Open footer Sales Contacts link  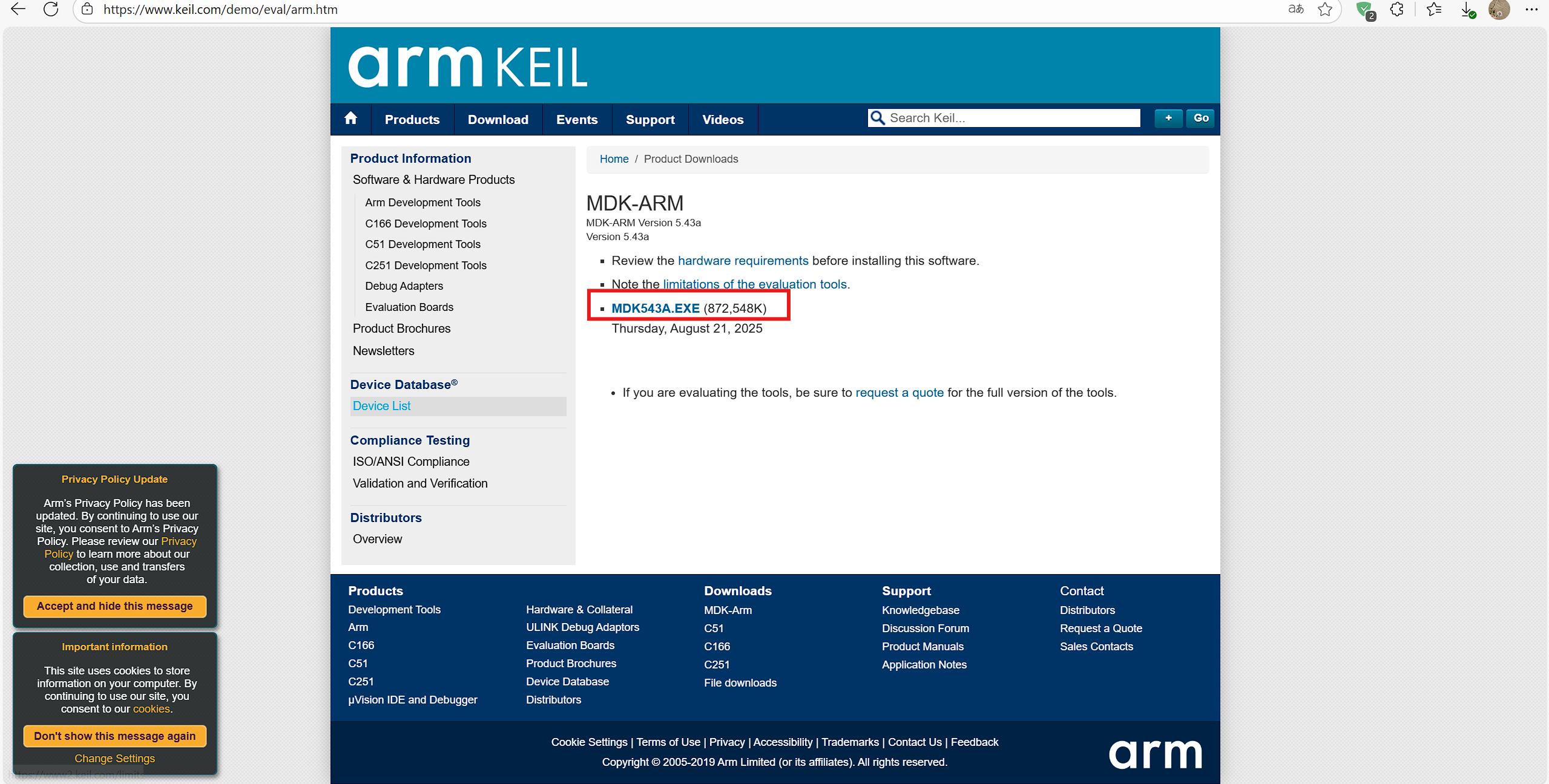[1096, 647]
